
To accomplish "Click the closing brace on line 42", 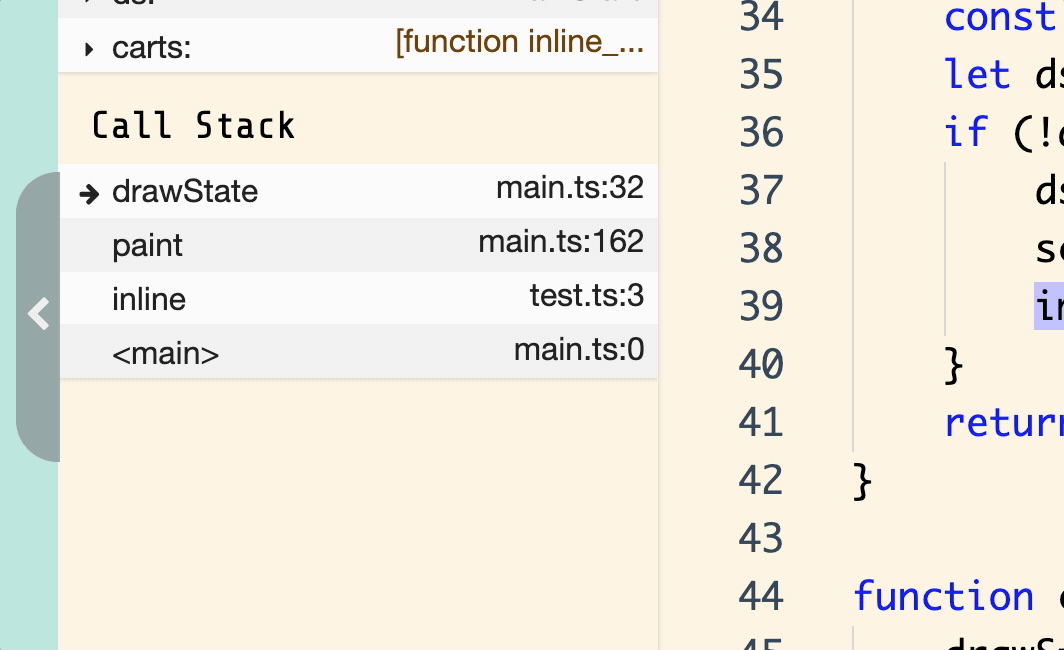I will pos(862,480).
